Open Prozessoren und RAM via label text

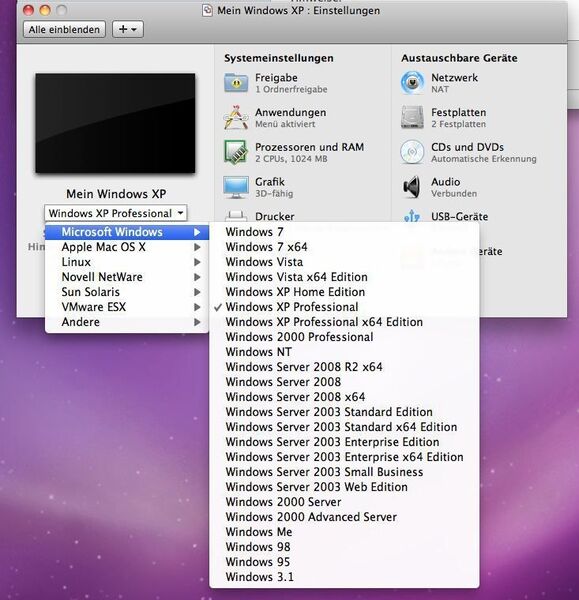click(x=309, y=147)
